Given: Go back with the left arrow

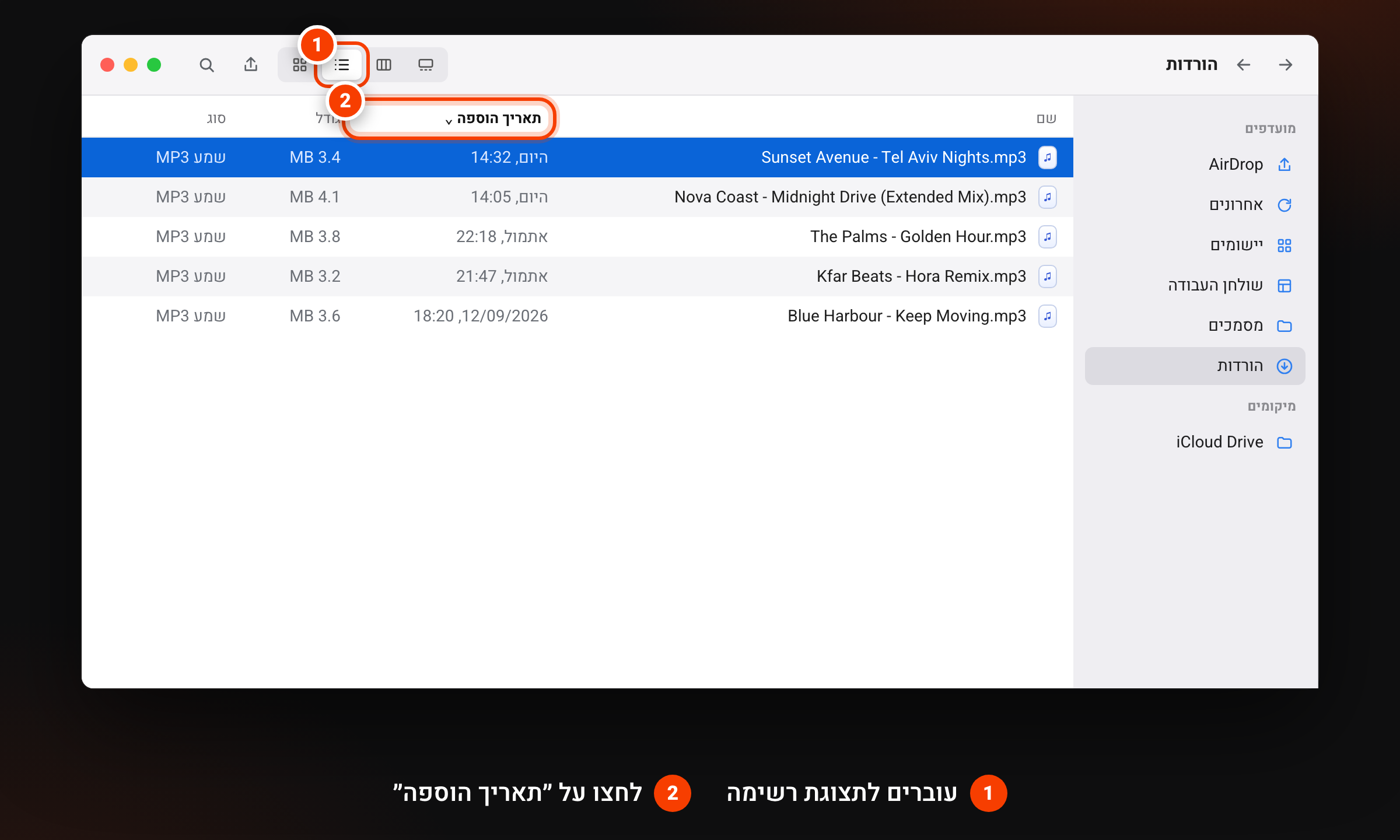Looking at the screenshot, I should pyautogui.click(x=1244, y=65).
